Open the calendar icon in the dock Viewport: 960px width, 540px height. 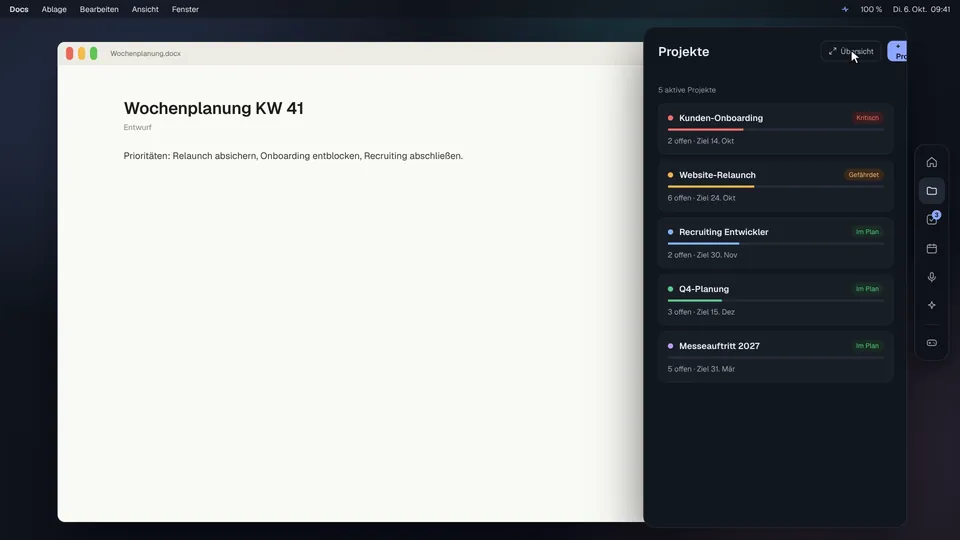click(931, 248)
